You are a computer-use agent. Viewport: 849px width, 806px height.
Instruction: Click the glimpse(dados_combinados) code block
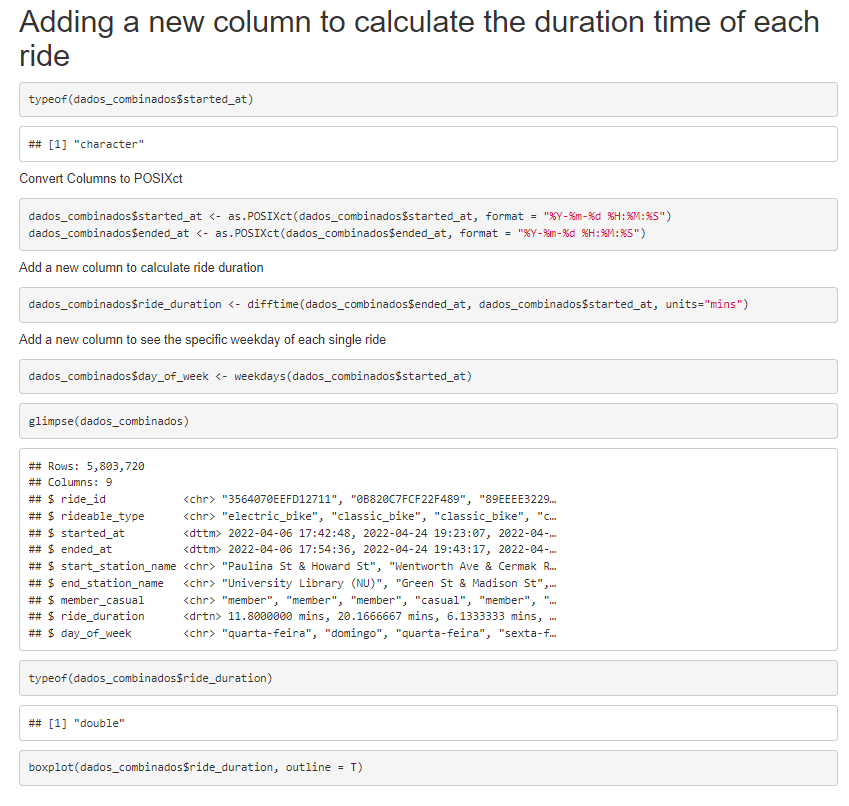click(428, 421)
